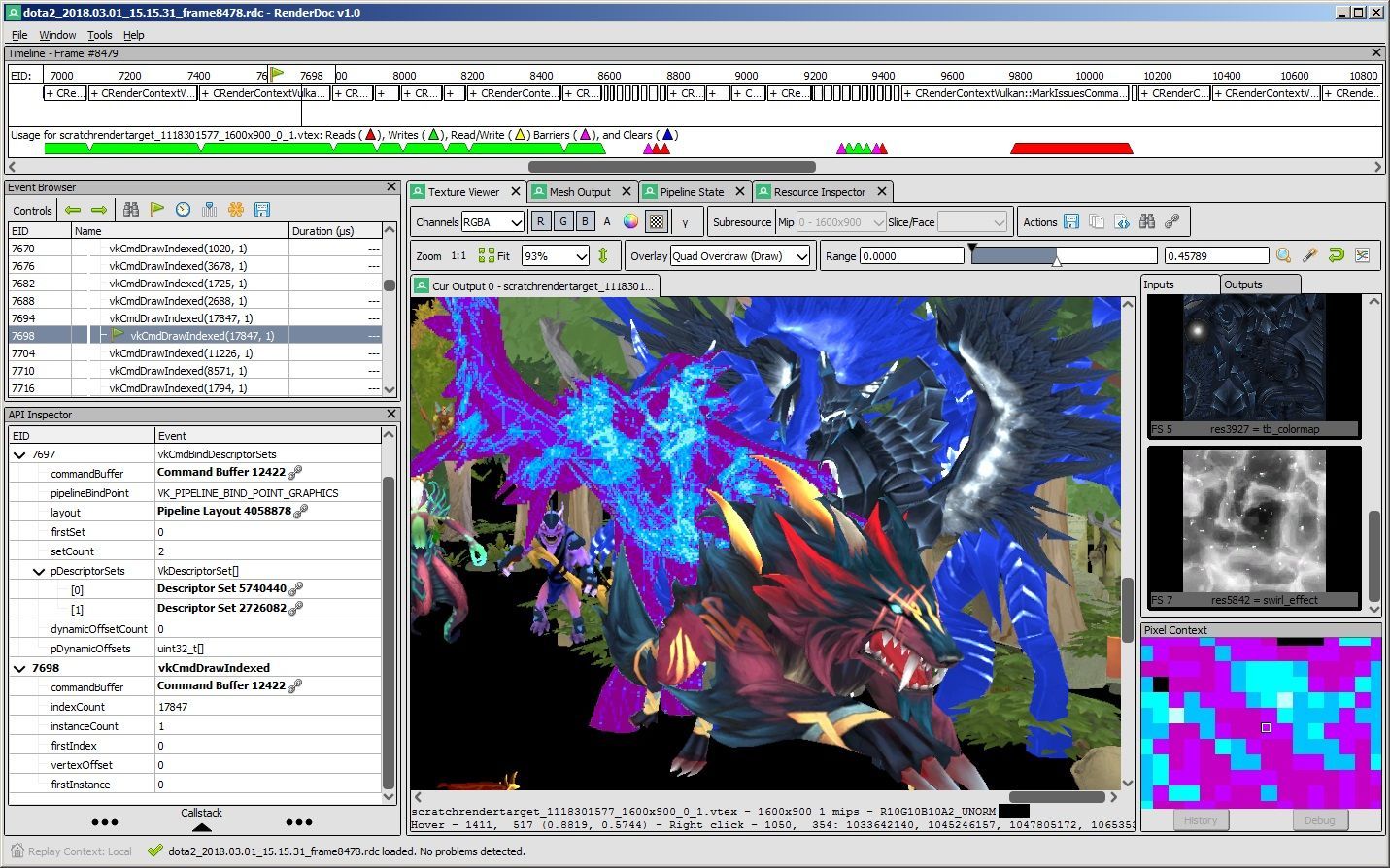Select the res5842 swirl_effect thumbnail
Screen dimensions: 1390x868
(1254, 525)
